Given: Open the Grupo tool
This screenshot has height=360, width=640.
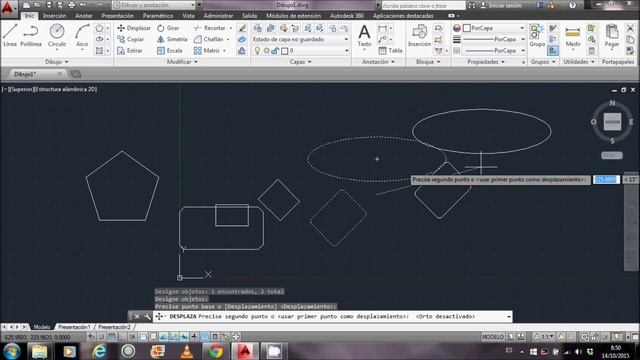Looking at the screenshot, I should 537,35.
